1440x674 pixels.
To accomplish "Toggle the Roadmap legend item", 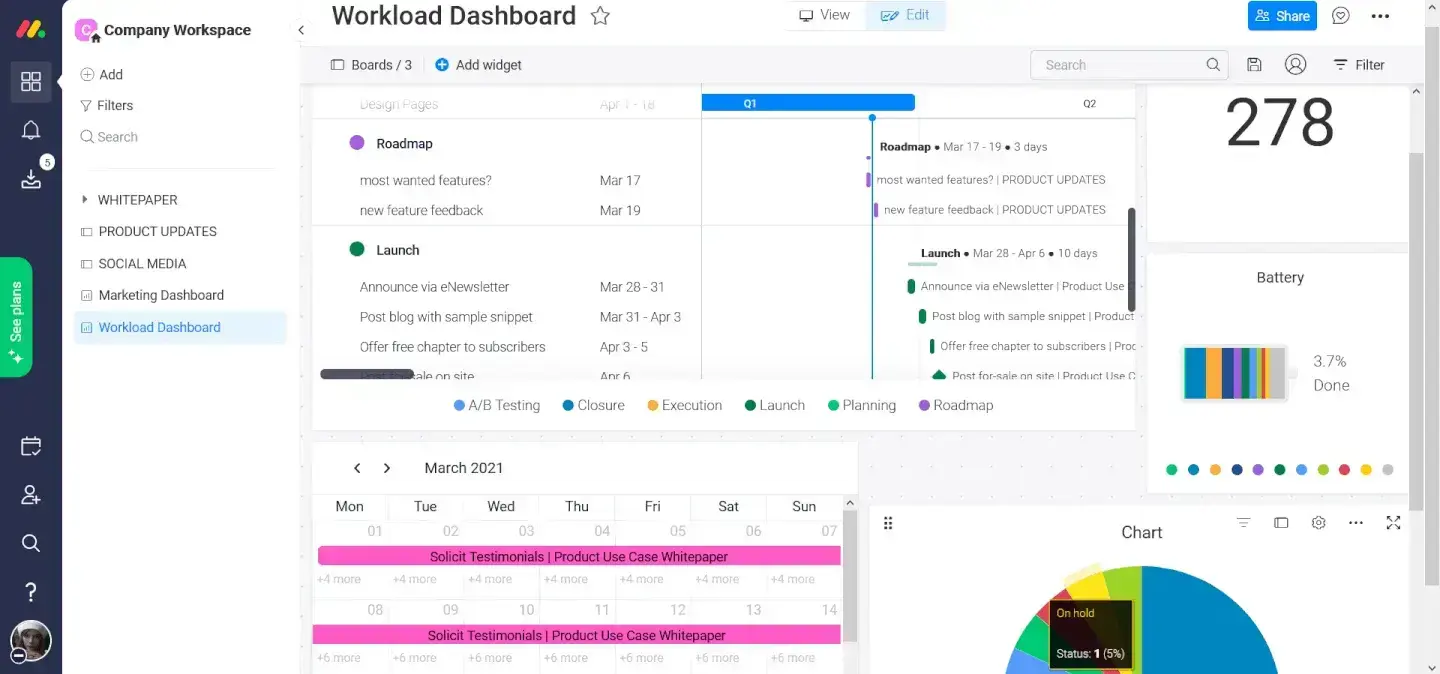I will tap(955, 405).
